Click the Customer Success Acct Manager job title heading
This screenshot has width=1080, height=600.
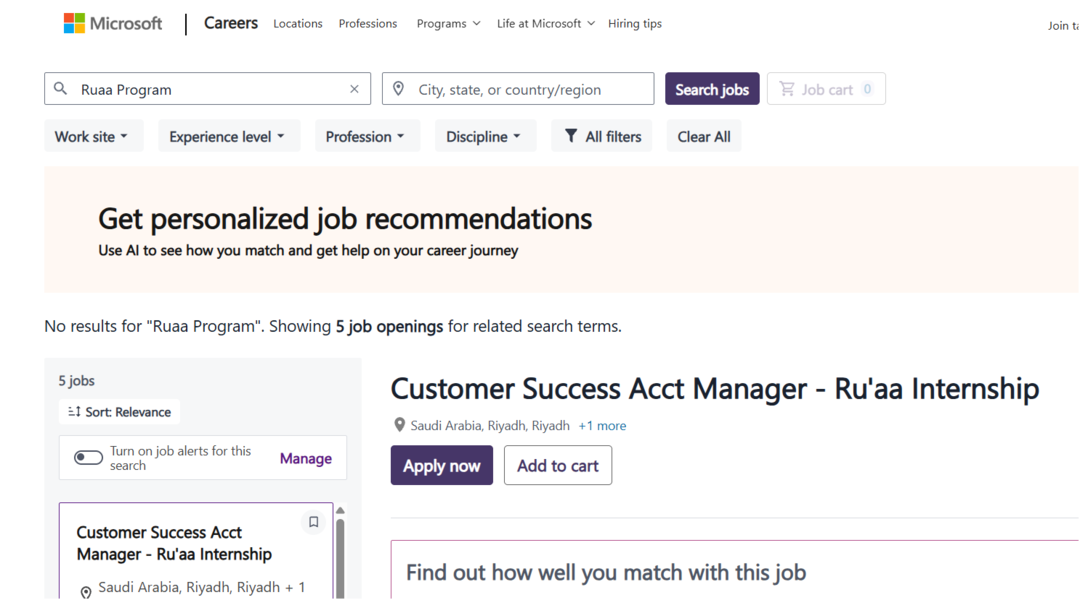714,389
